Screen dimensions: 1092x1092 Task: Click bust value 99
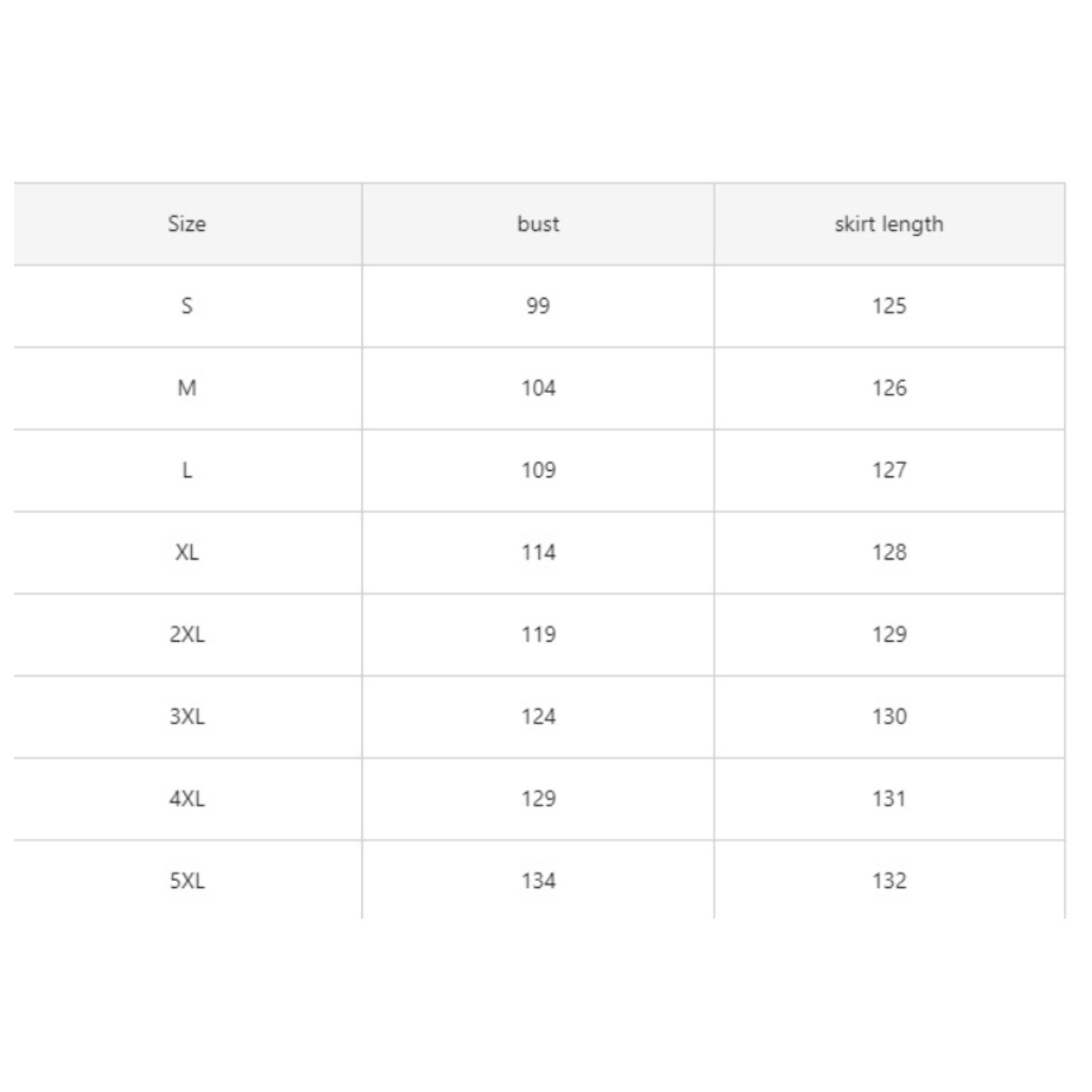tap(538, 306)
